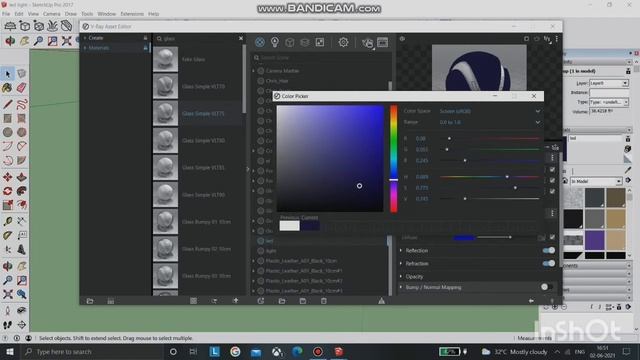Click the left arrow icon at panel bottom
640x360 pixels.
531,301
